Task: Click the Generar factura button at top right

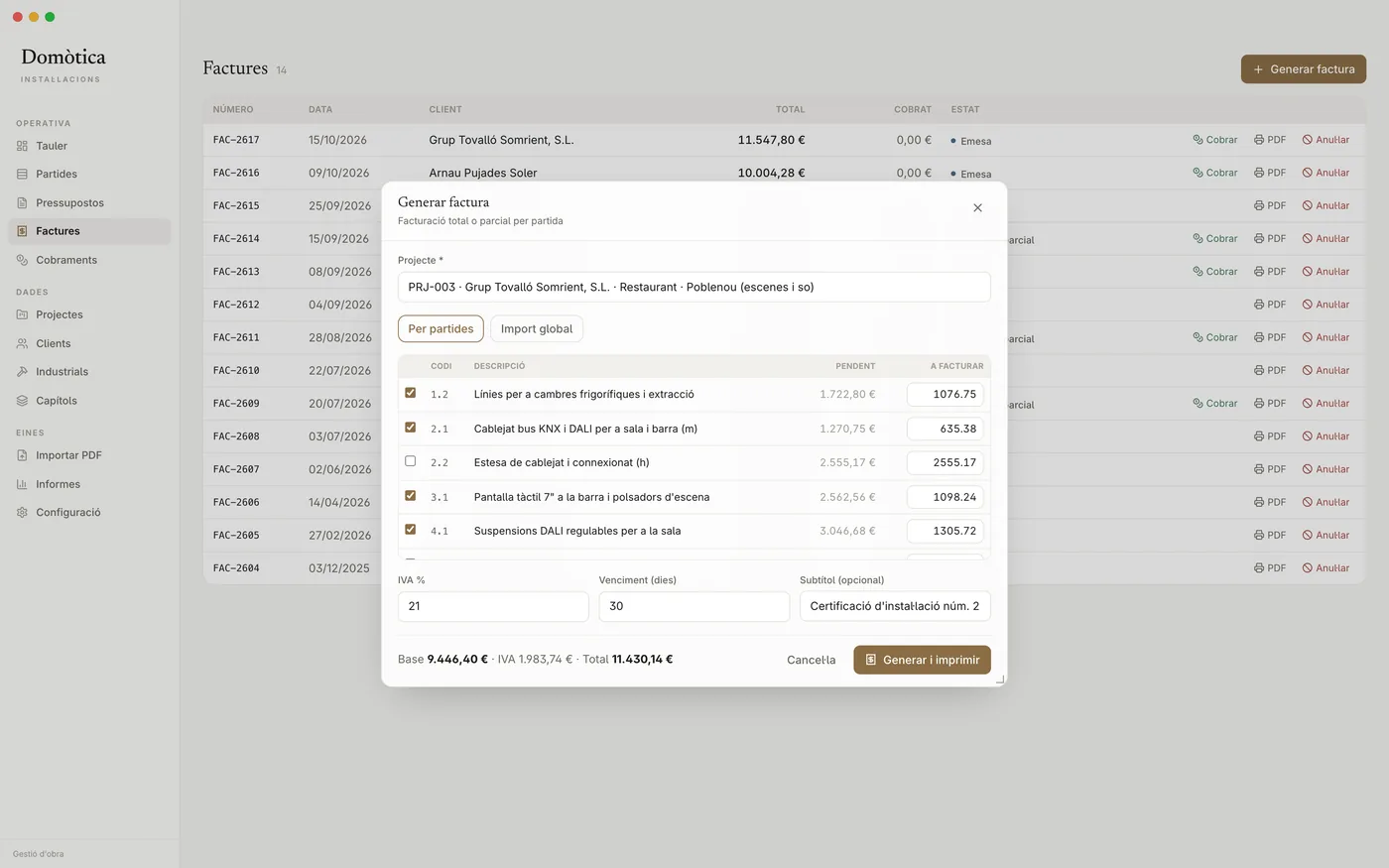Action: pyautogui.click(x=1304, y=69)
